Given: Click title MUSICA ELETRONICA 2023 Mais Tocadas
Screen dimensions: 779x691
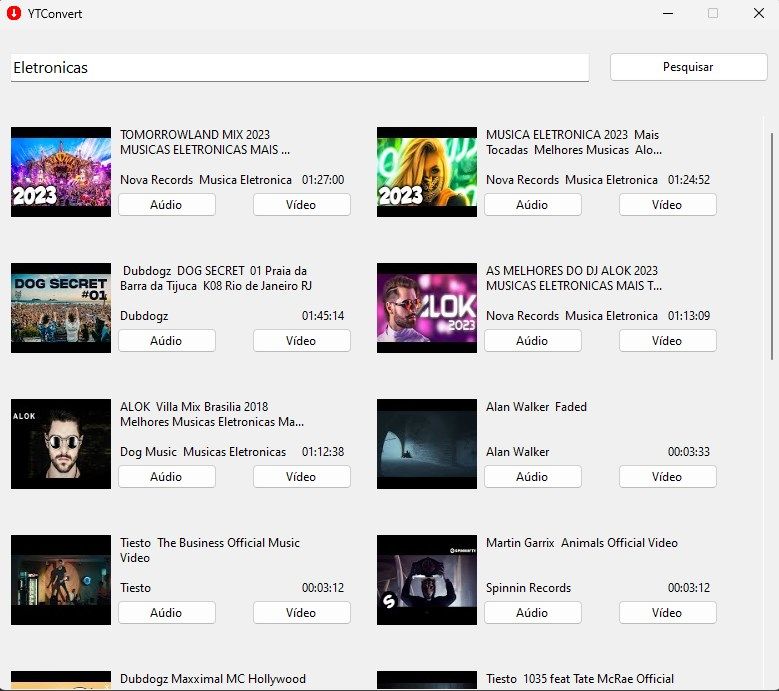Looking at the screenshot, I should coord(574,142).
